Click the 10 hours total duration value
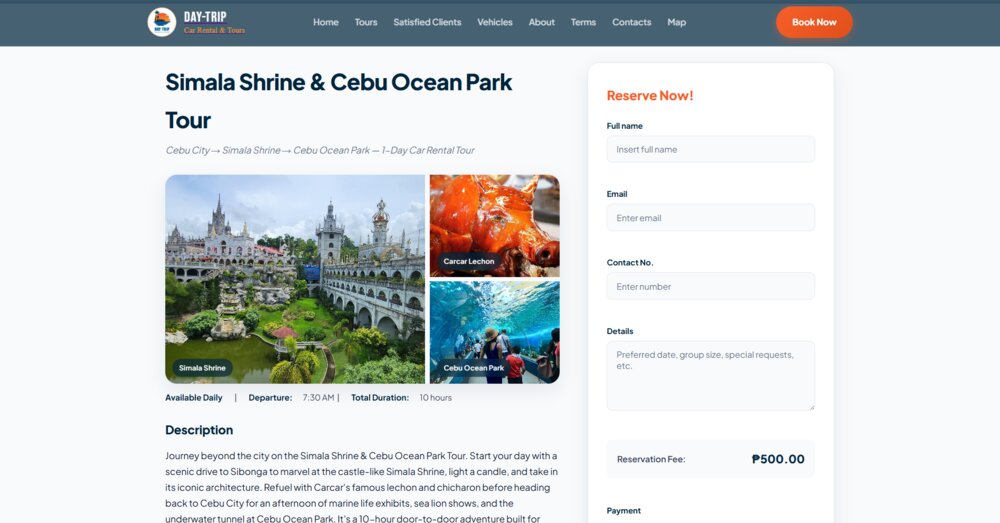 436,397
